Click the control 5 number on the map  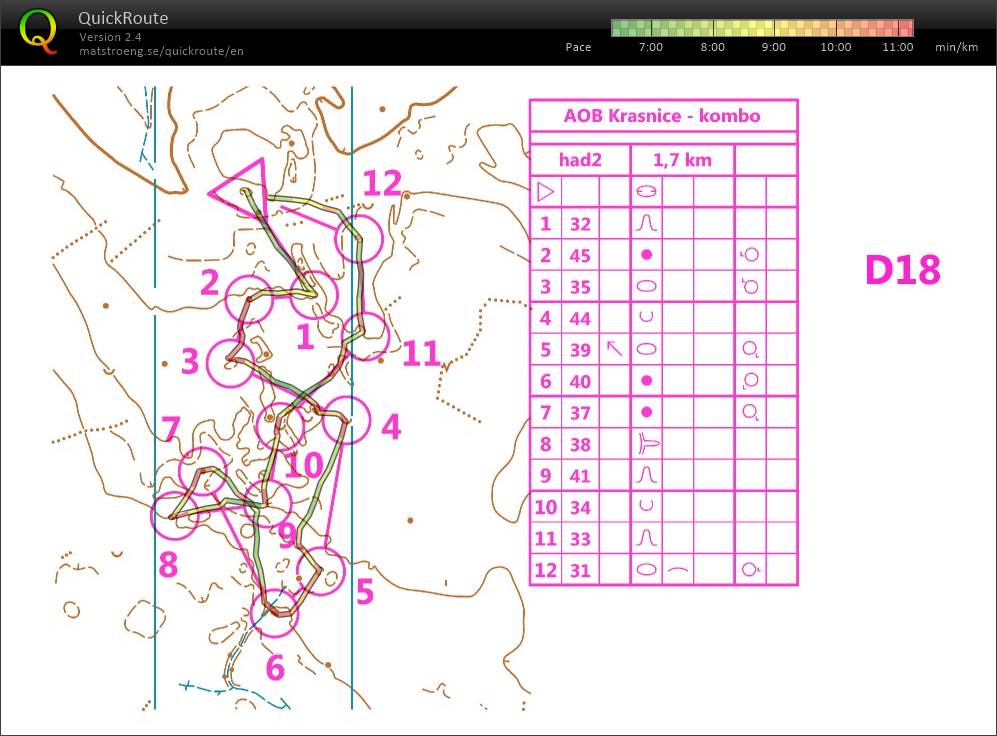point(364,592)
